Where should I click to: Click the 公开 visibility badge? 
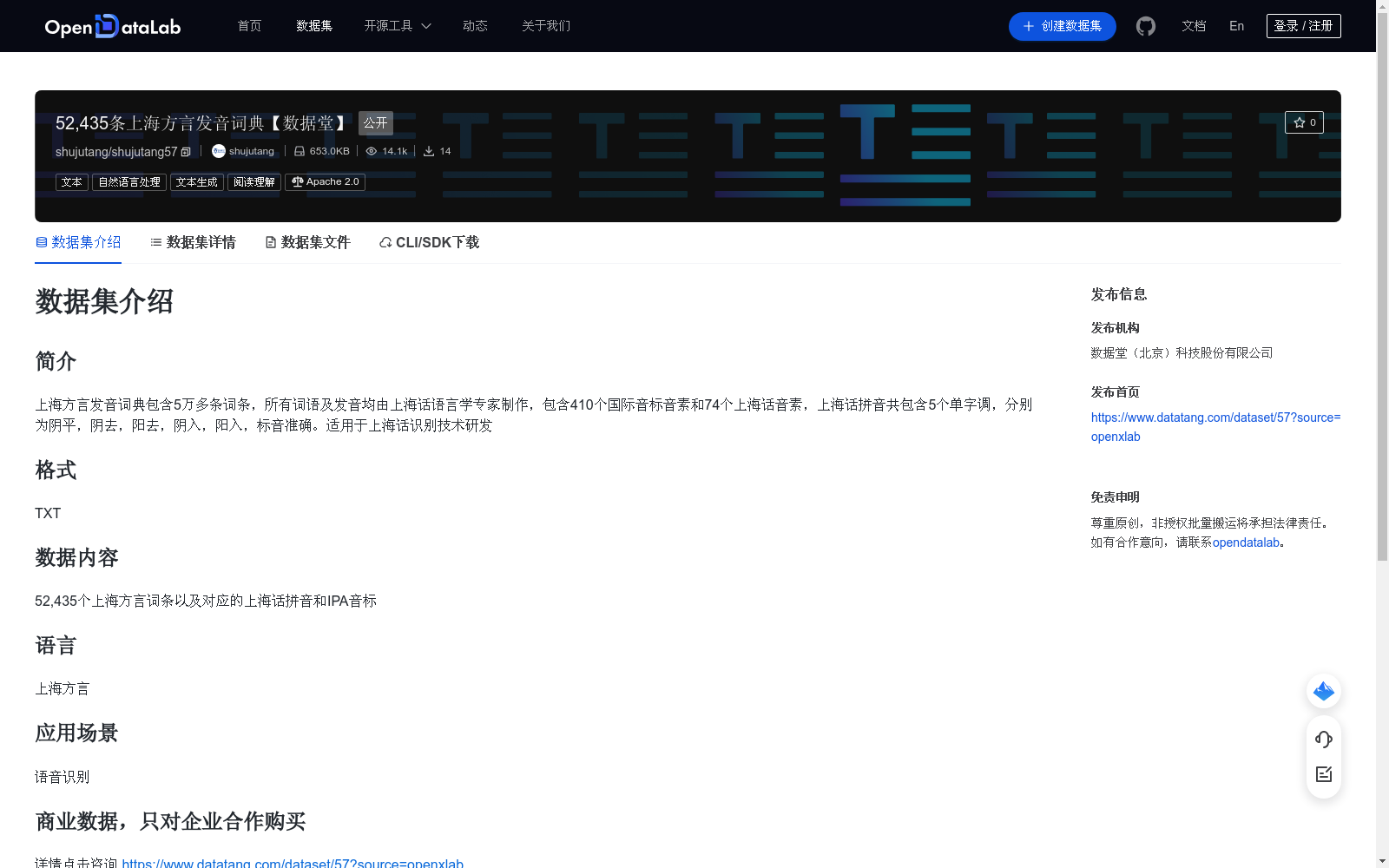coord(374,122)
